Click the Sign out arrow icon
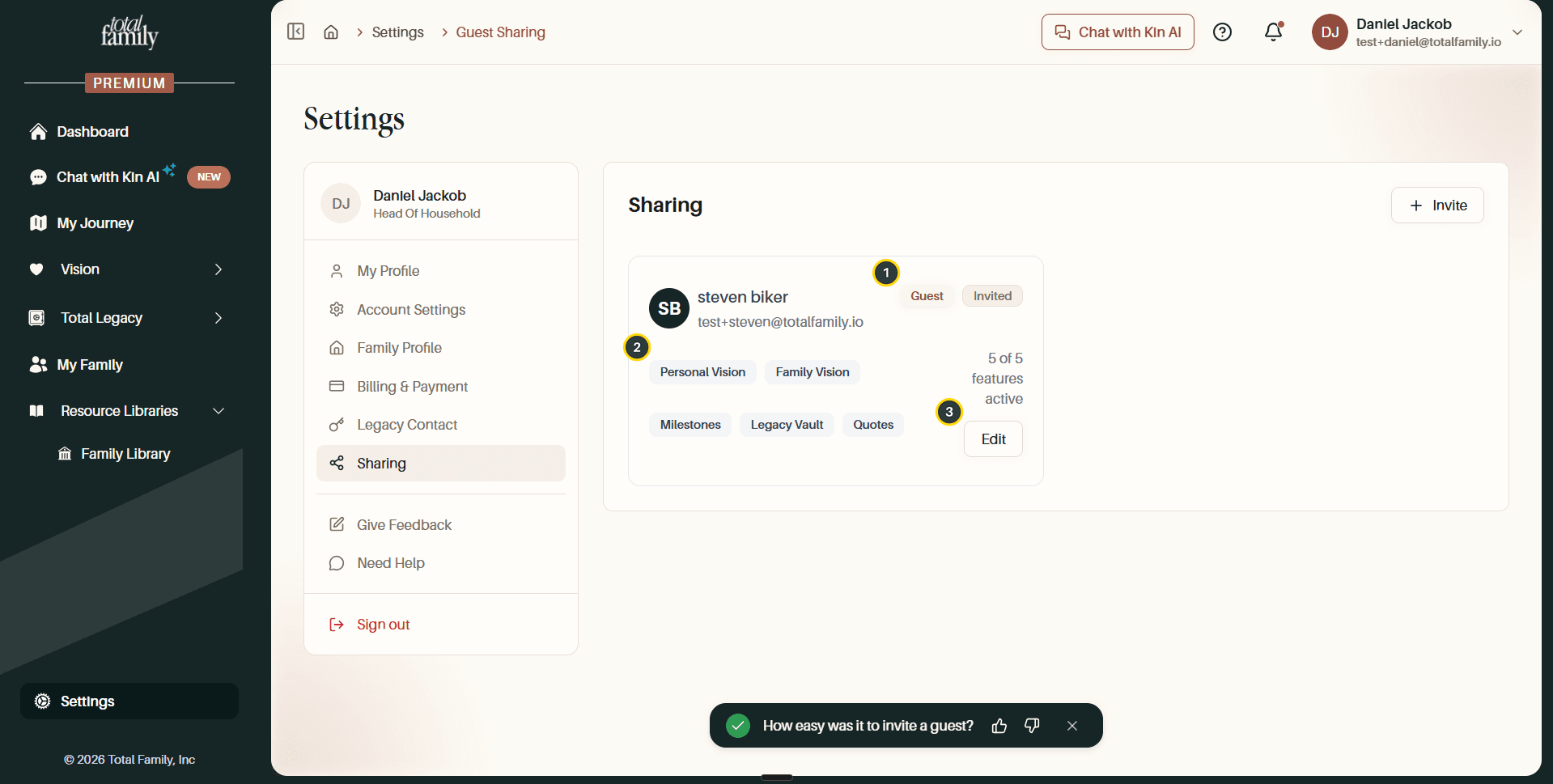 (337, 625)
